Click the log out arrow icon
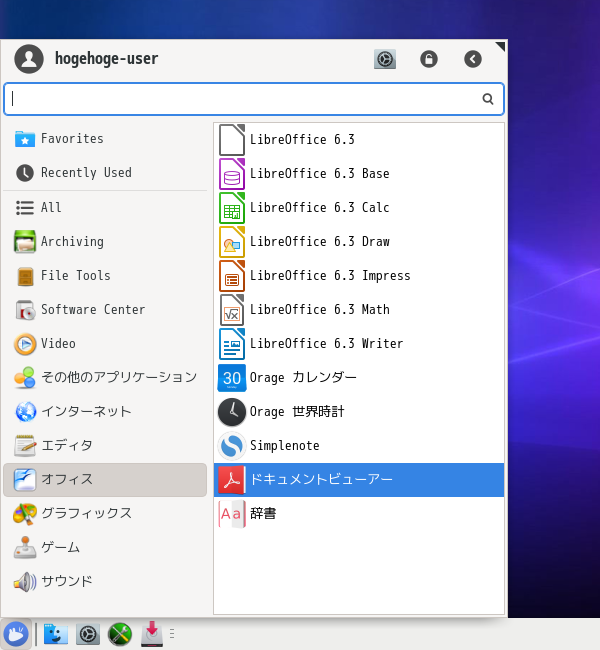The image size is (600, 650). (x=473, y=59)
